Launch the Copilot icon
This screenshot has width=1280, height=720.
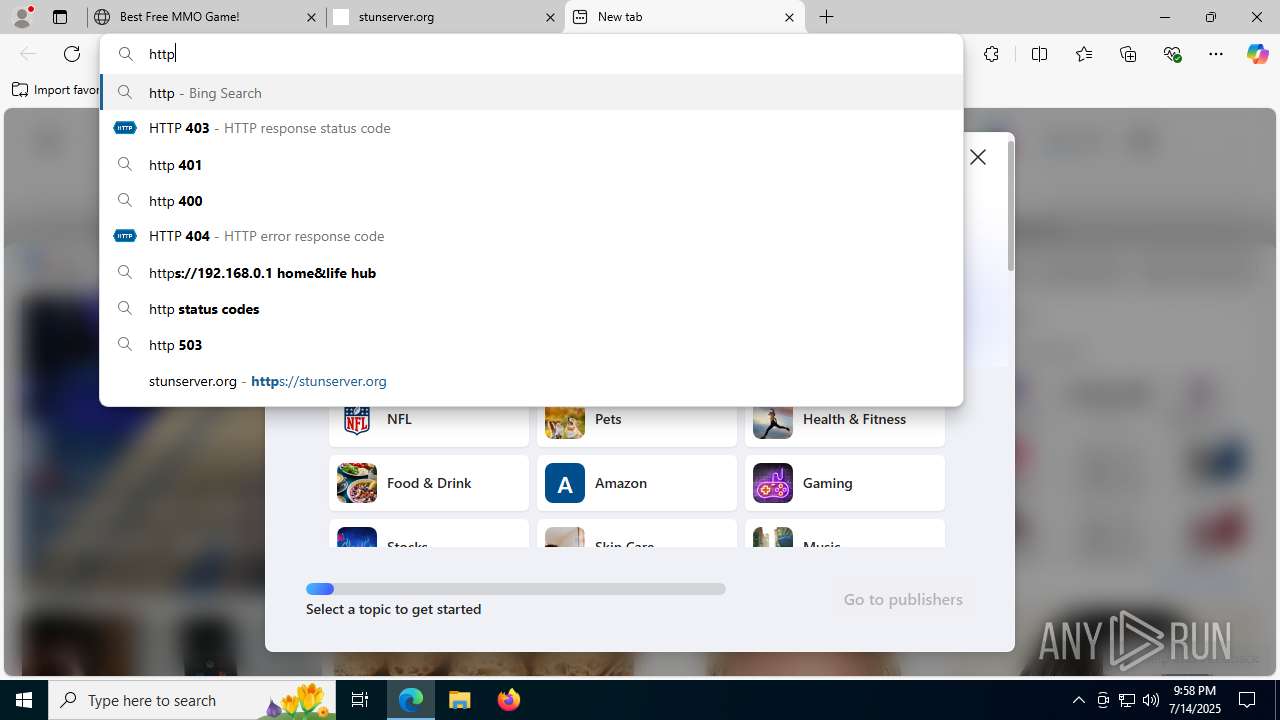click(x=1257, y=54)
